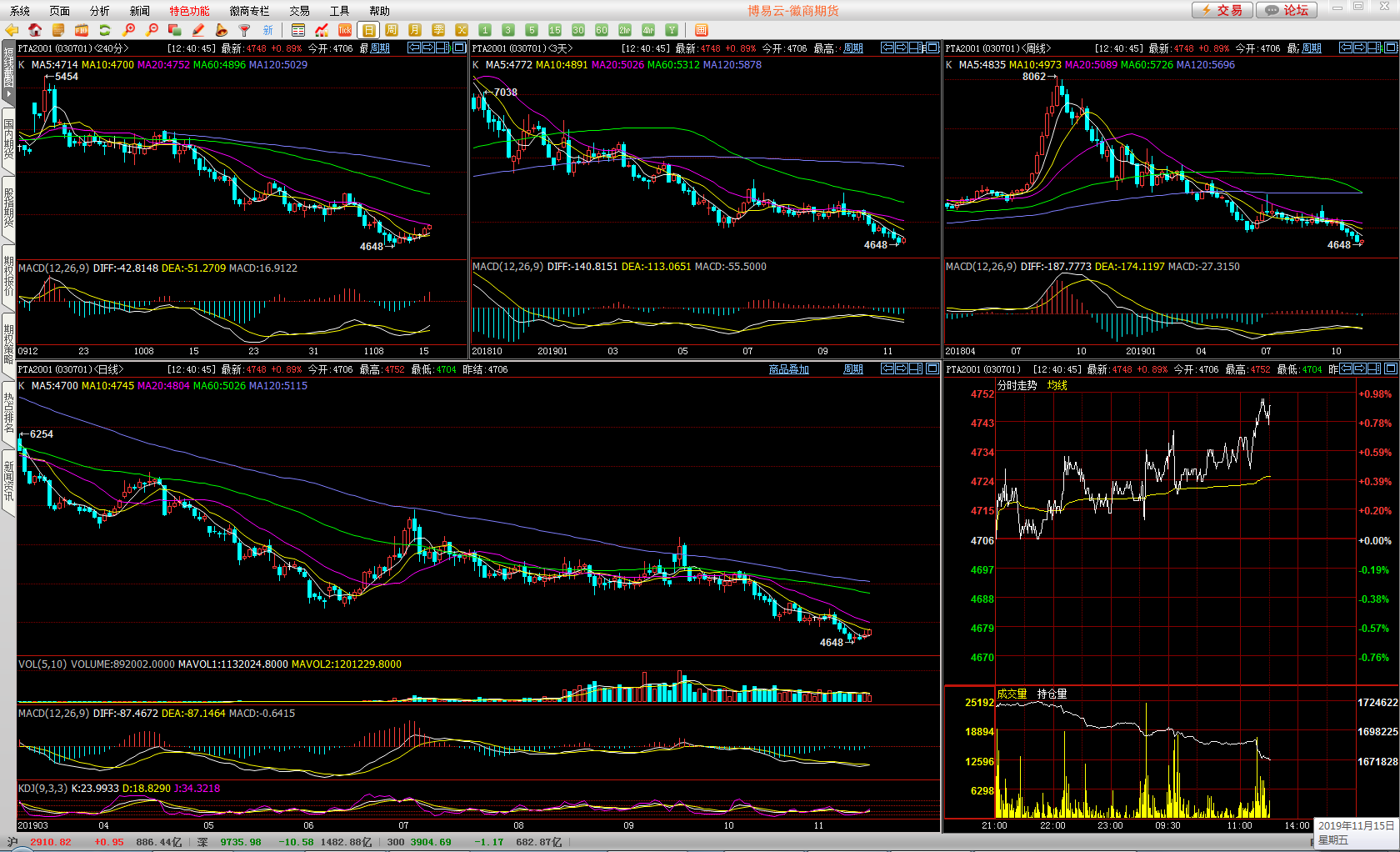The image size is (1400, 852).
Task: Switch to 股指期货 side tab
Action: click(x=8, y=207)
